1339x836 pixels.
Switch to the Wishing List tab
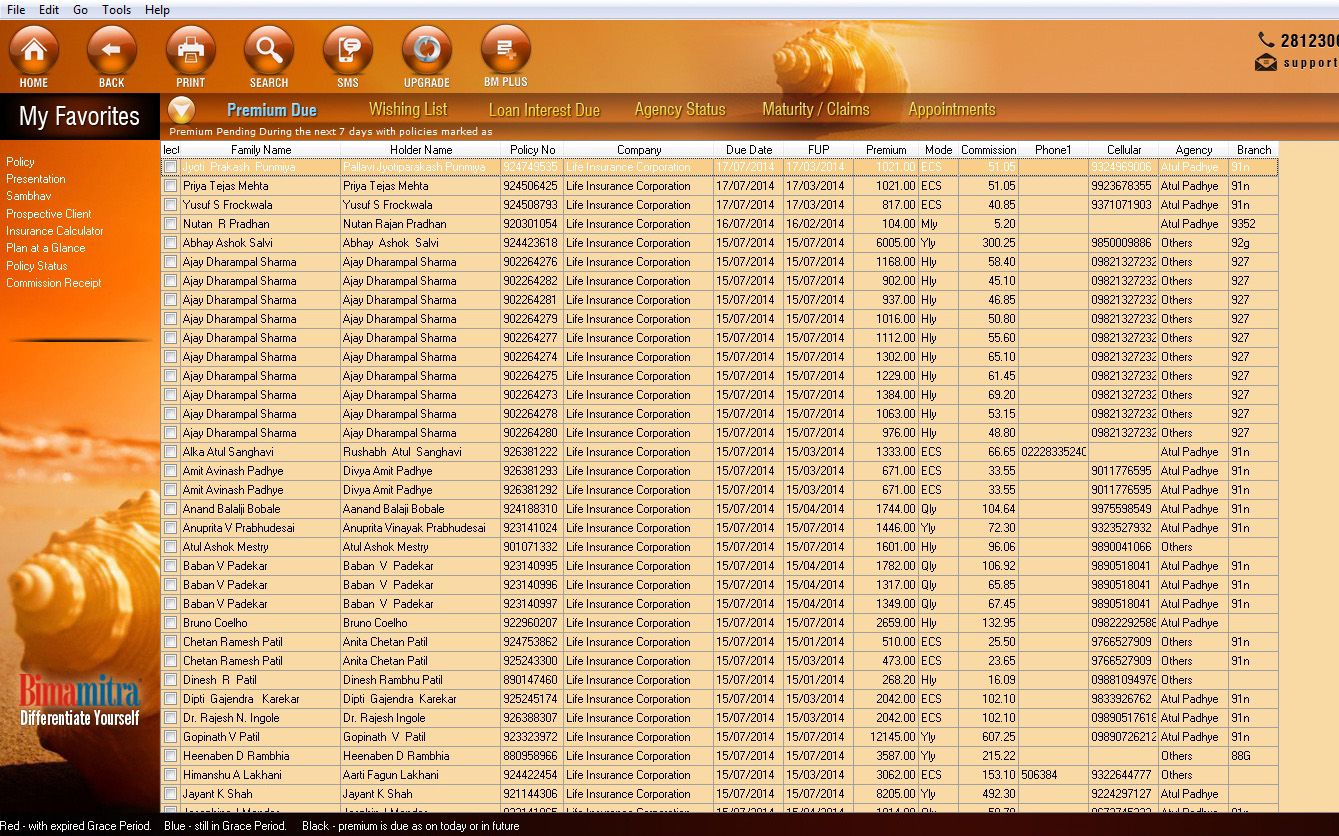(408, 109)
